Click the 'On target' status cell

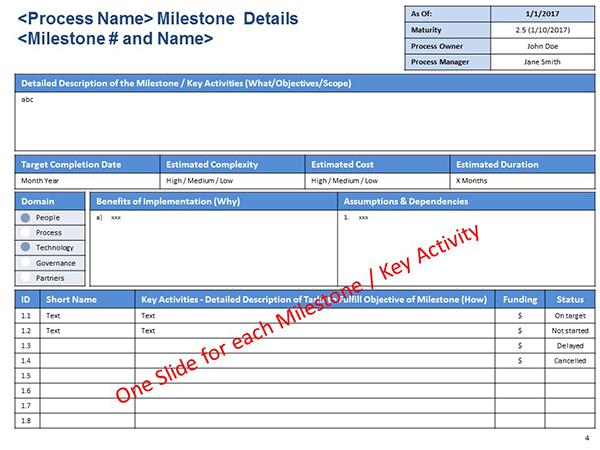[x=570, y=315]
